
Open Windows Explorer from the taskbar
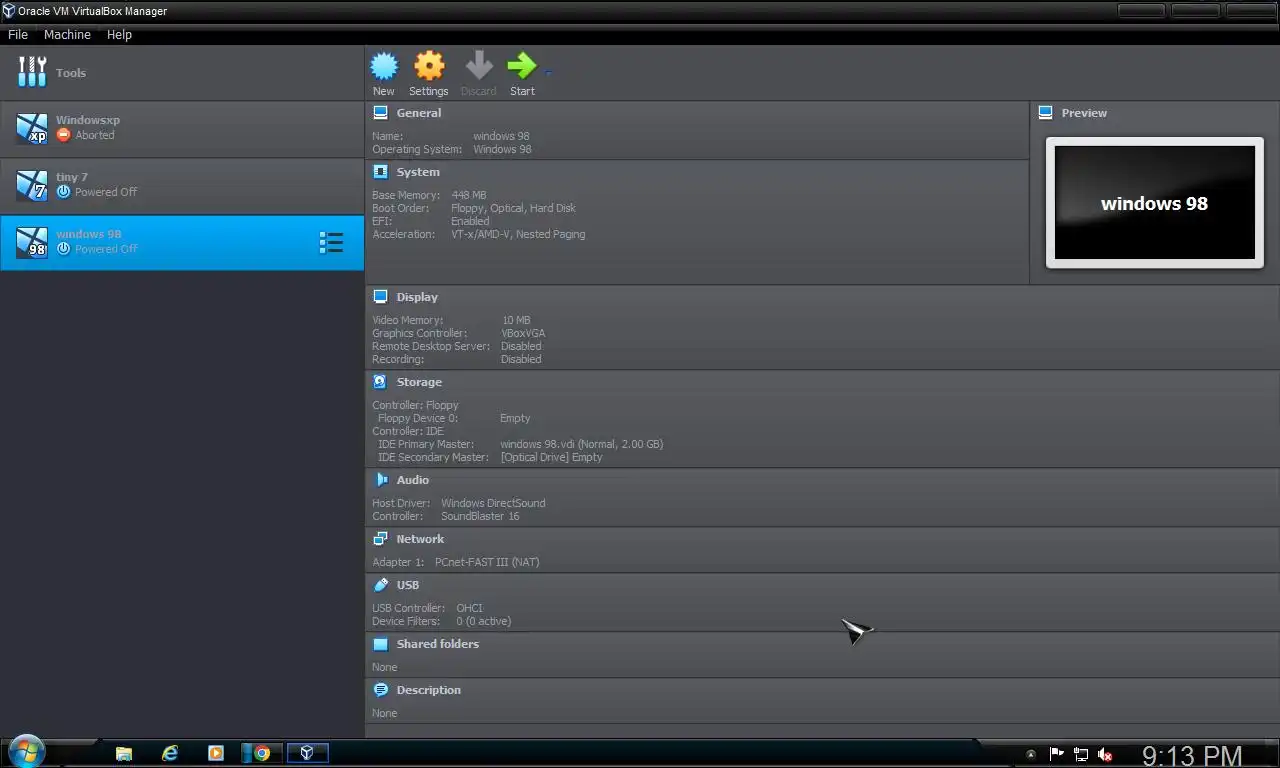coord(124,753)
